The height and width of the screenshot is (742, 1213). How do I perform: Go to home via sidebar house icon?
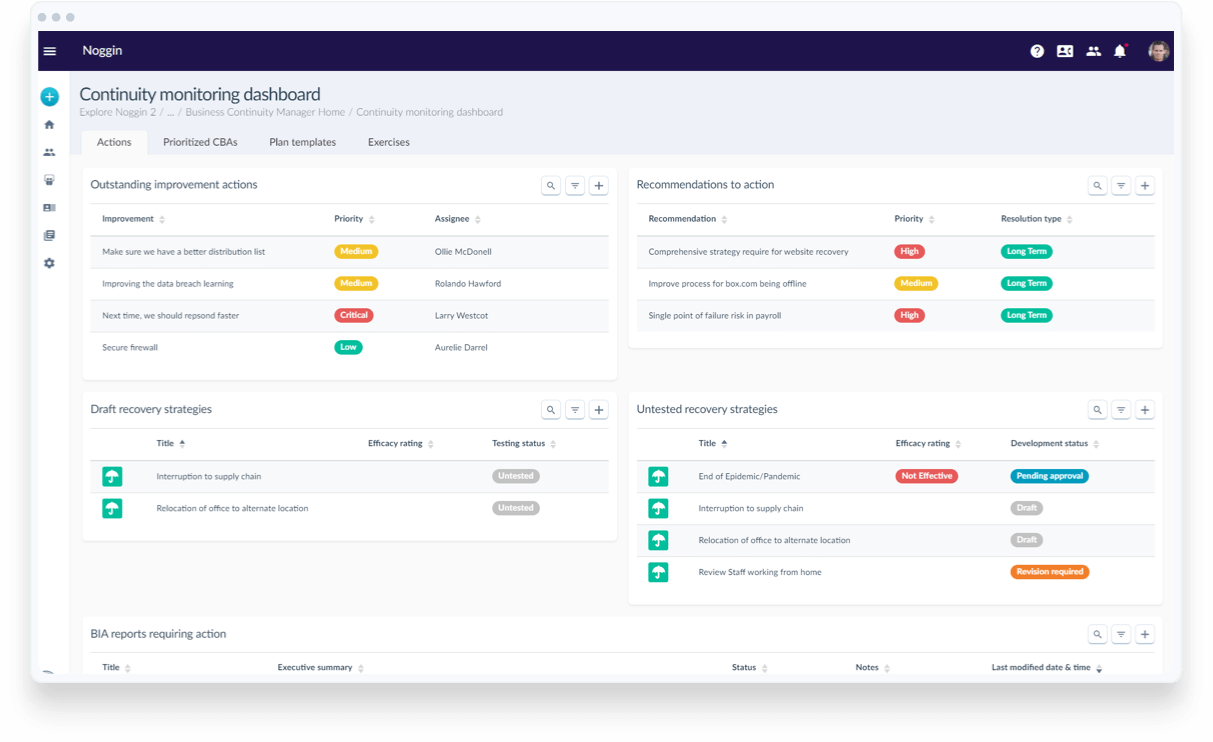(x=49, y=125)
